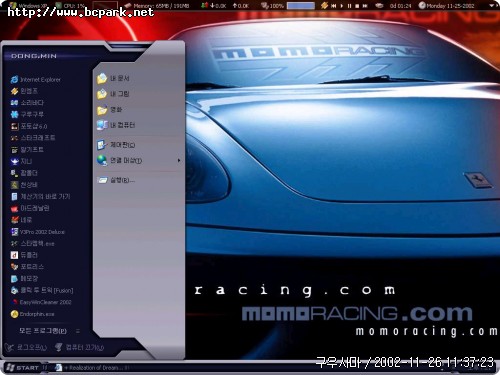Click the Monday 11-25-2002 date display
The height and width of the screenshot is (375, 500).
(x=447, y=6)
